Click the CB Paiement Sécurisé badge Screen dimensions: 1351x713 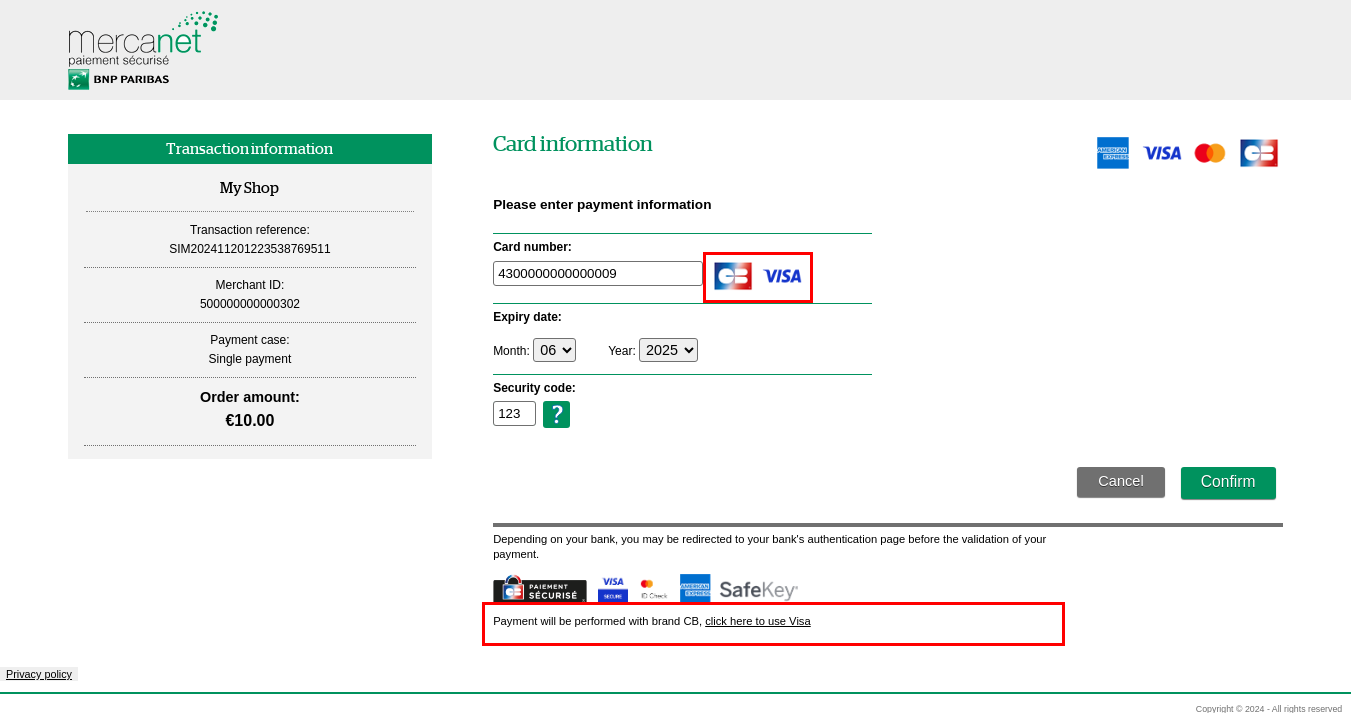(539, 588)
